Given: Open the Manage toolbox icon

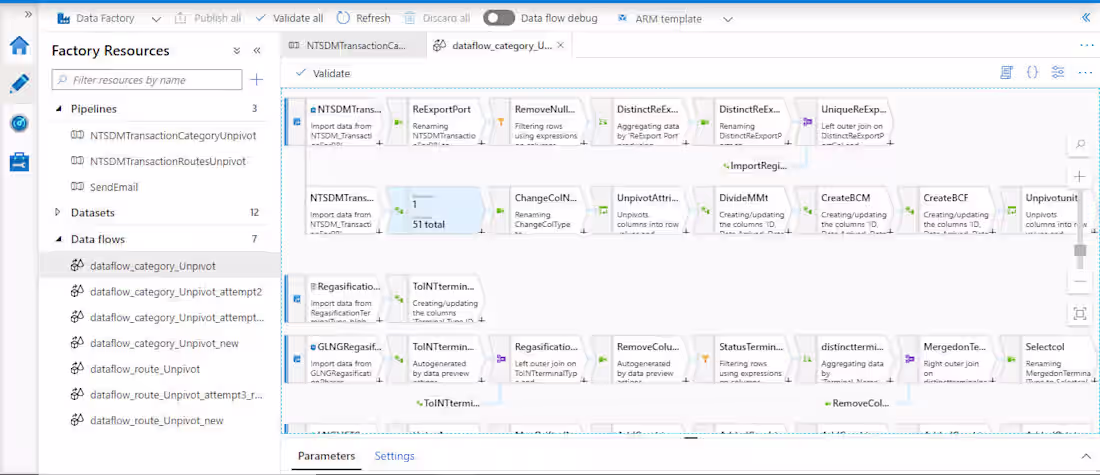Looking at the screenshot, I should [x=19, y=162].
